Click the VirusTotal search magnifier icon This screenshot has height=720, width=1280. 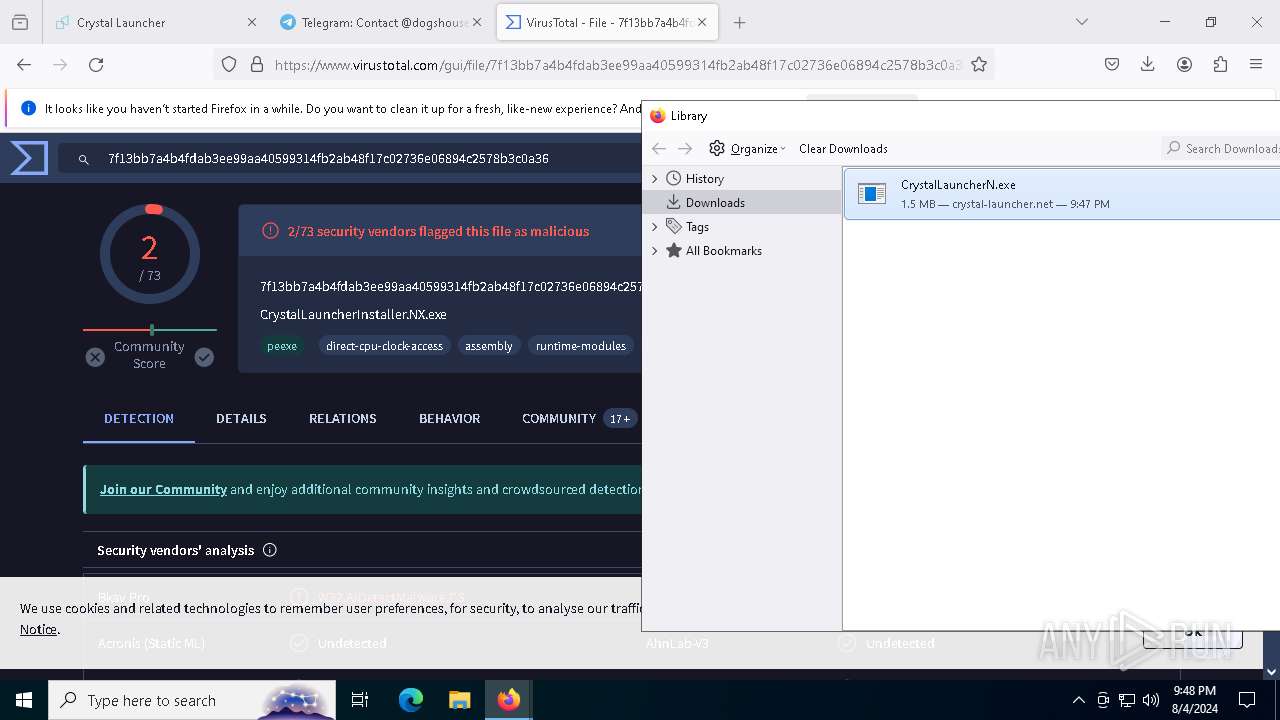click(x=85, y=159)
